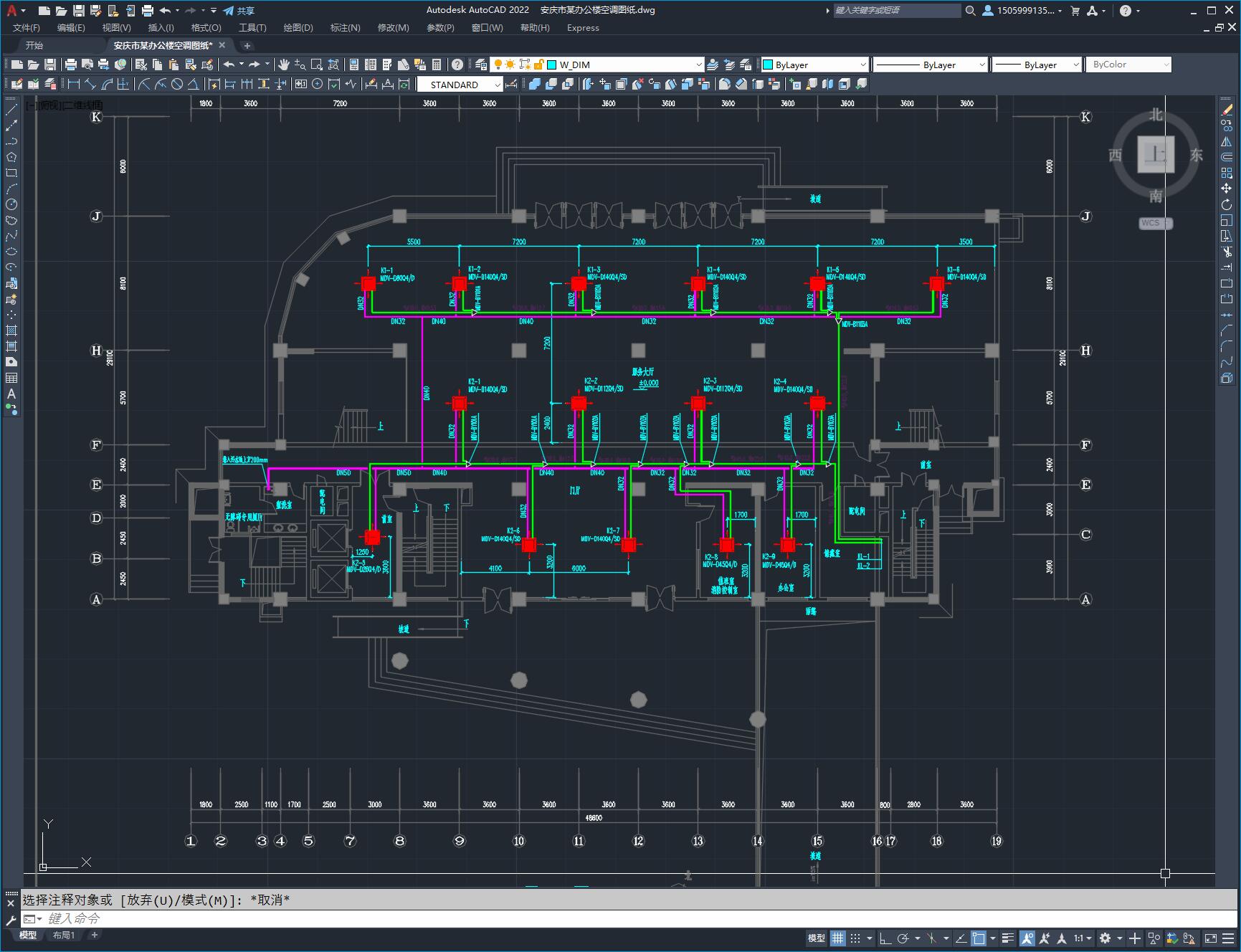The image size is (1241, 952).
Task: Open the 文件(F) menu
Action: coord(27,28)
